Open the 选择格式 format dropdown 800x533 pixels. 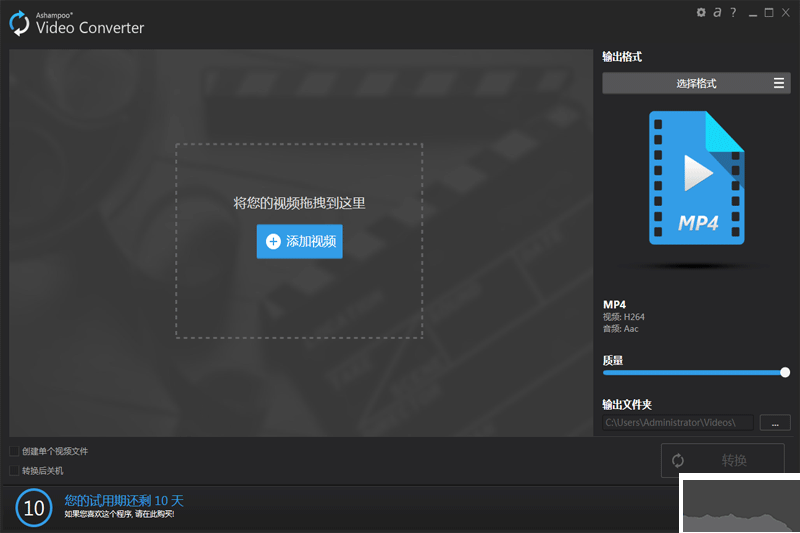click(x=696, y=83)
